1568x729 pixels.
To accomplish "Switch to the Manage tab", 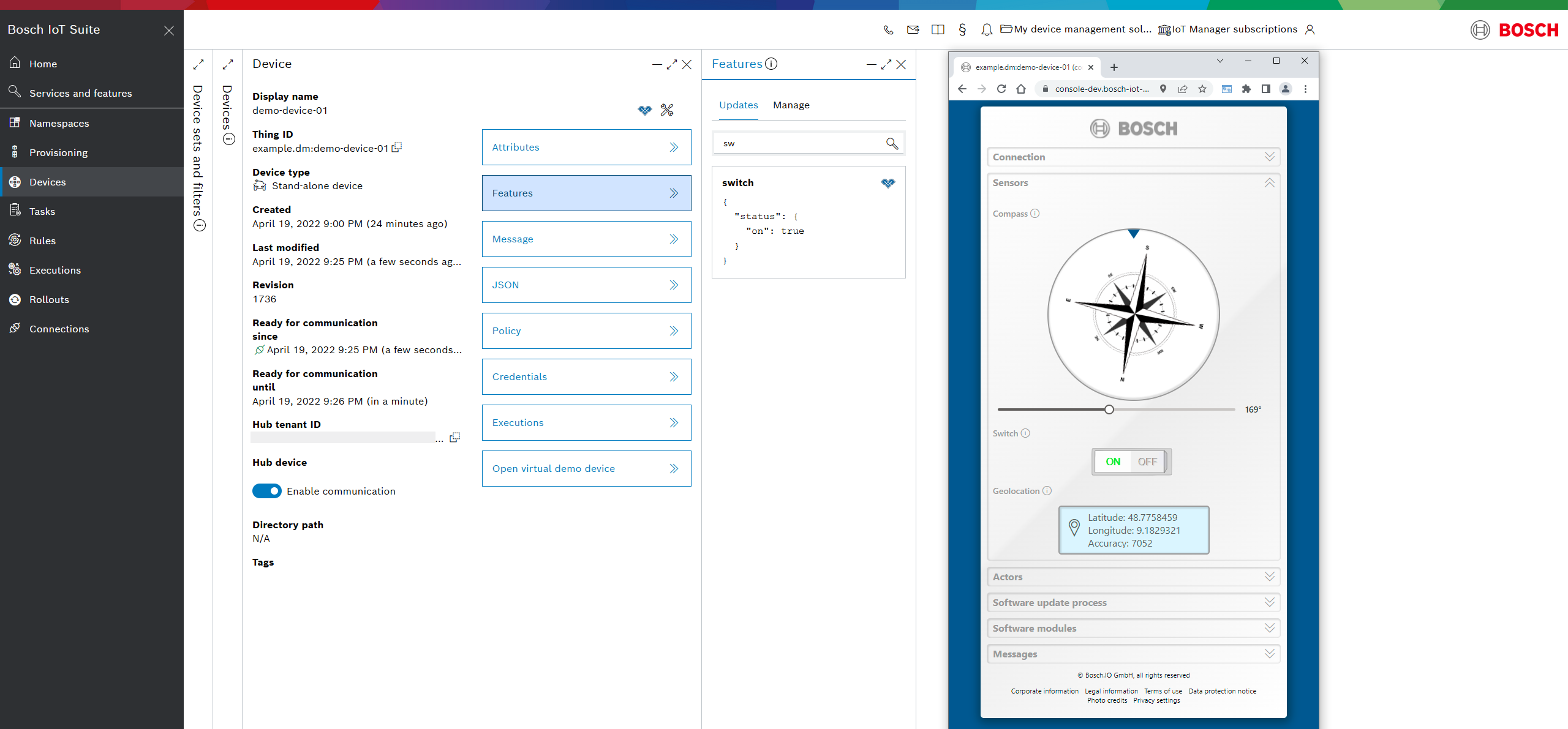I will pyautogui.click(x=791, y=105).
